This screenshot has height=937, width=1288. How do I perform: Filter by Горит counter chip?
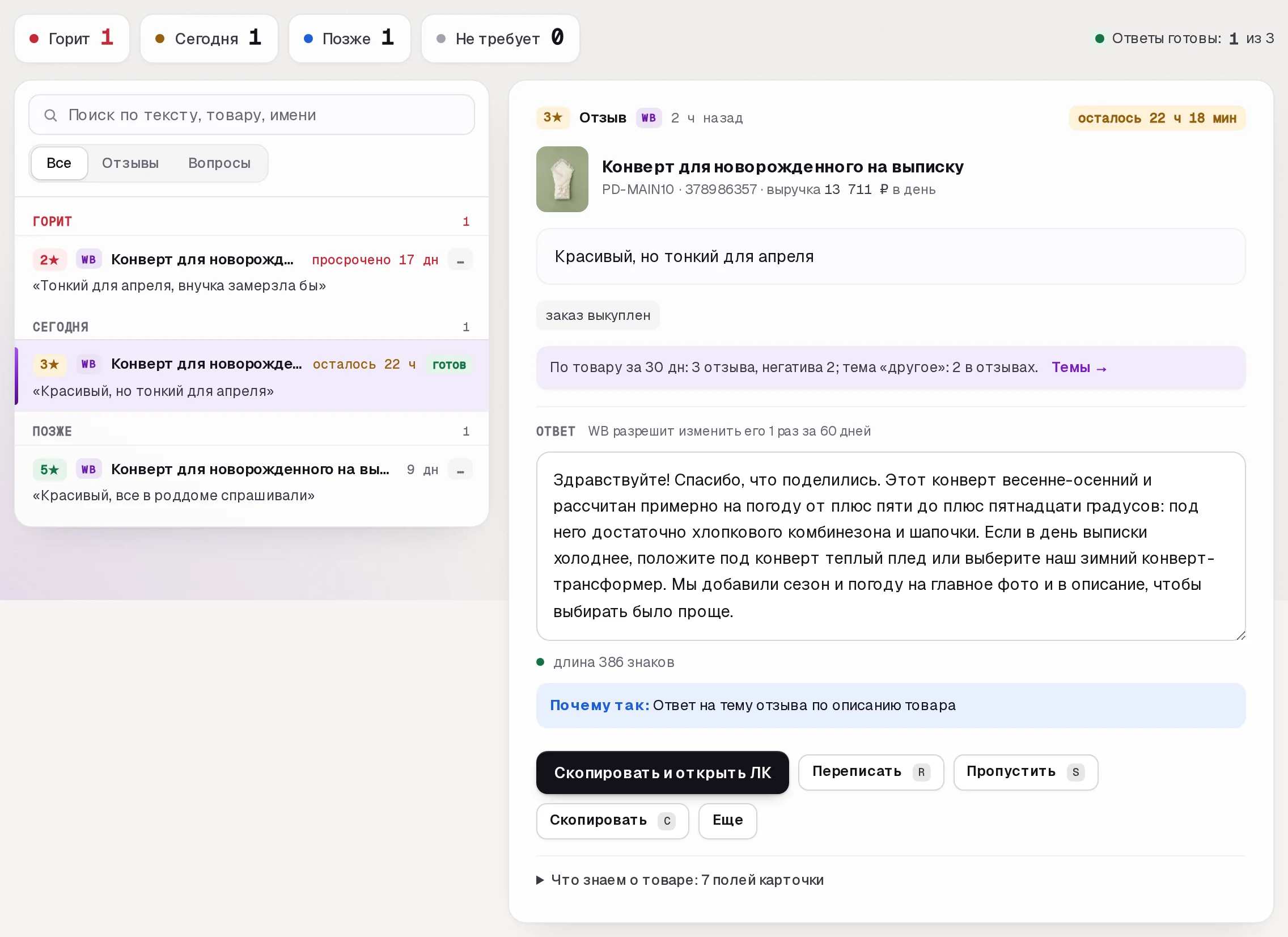(72, 39)
